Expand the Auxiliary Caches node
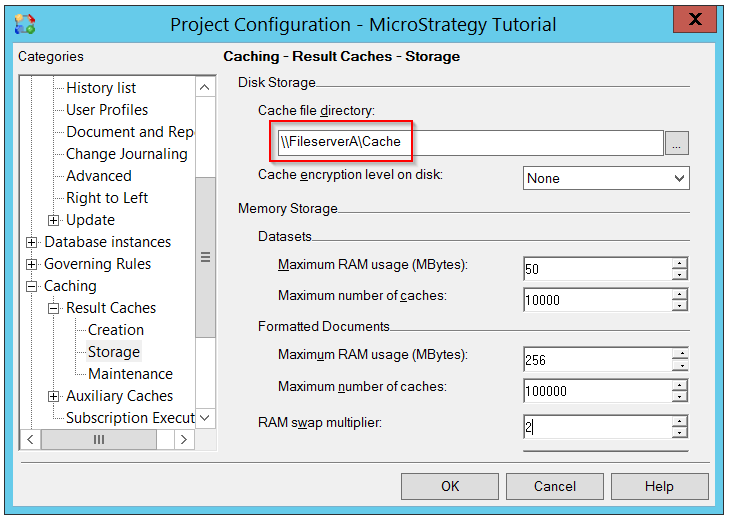 click(54, 396)
